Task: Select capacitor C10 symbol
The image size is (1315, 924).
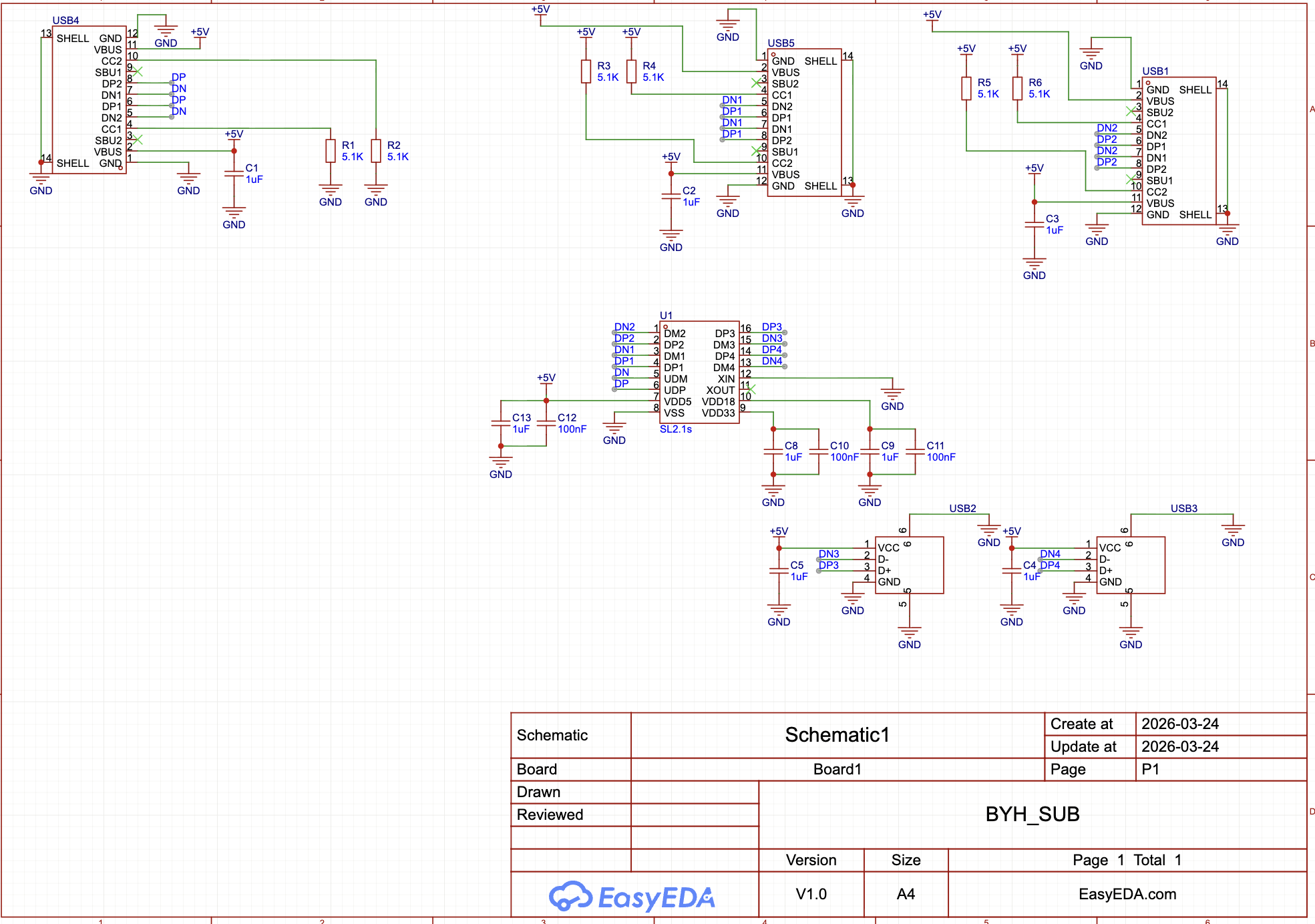Action: pos(819,451)
